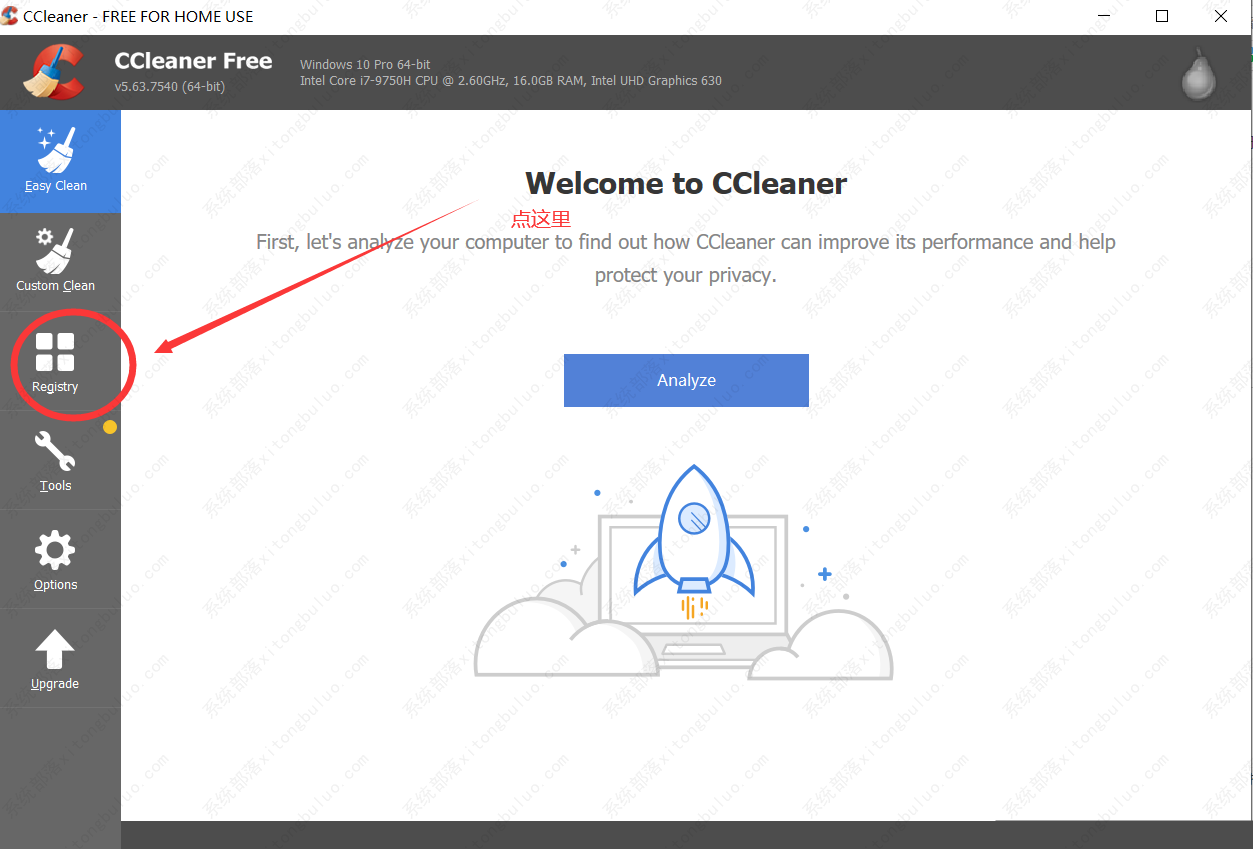The width and height of the screenshot is (1253, 849).
Task: Click the yellow notification dot near Tools
Action: tap(110, 427)
